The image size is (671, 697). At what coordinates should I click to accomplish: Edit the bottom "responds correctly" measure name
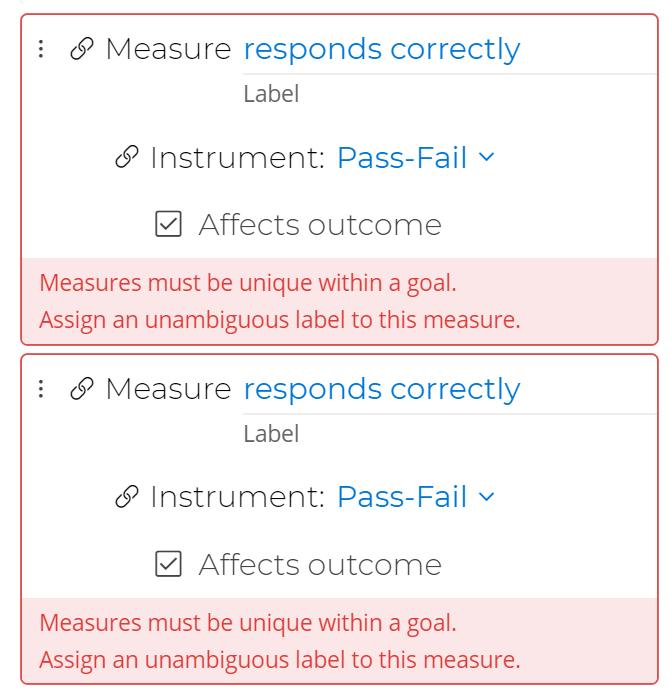pyautogui.click(x=382, y=389)
